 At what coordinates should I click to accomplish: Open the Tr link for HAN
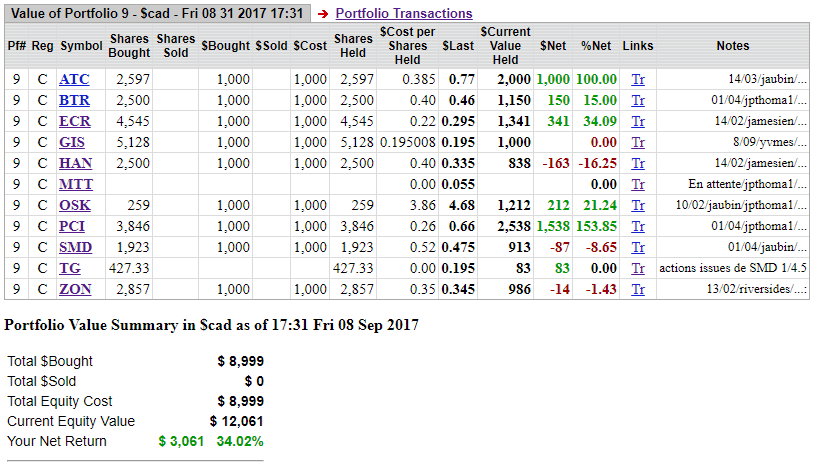pos(638,163)
